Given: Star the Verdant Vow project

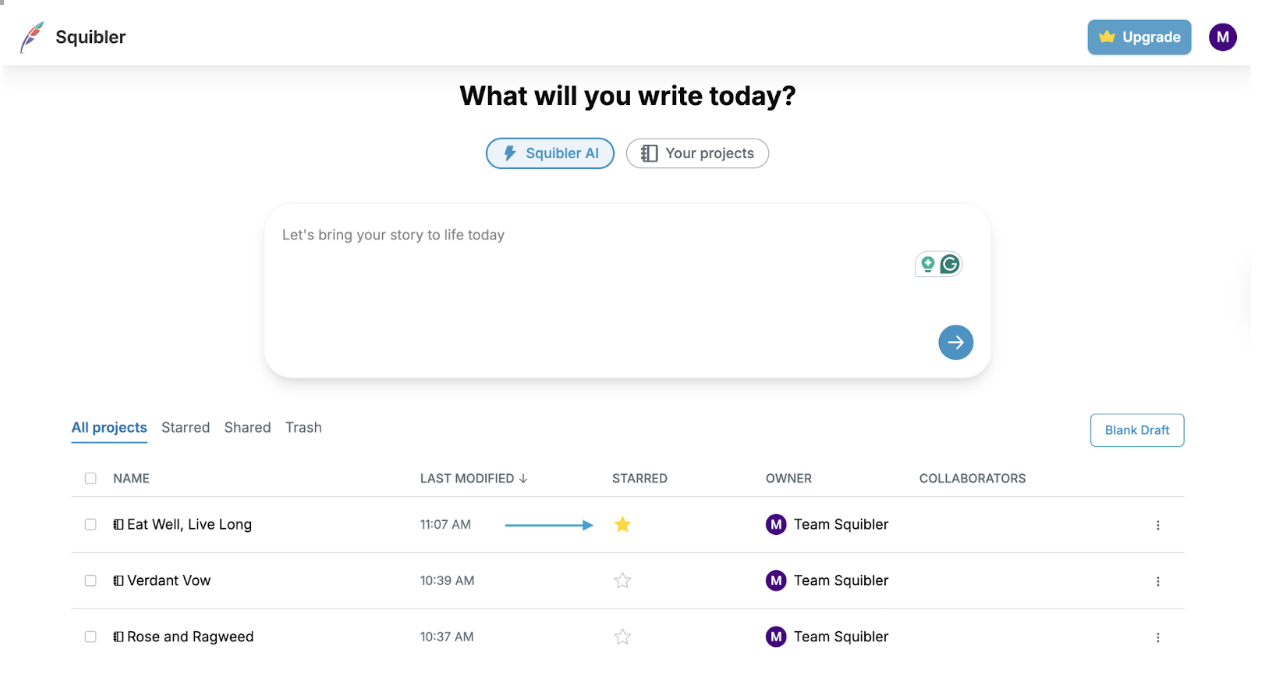Looking at the screenshot, I should pos(622,580).
